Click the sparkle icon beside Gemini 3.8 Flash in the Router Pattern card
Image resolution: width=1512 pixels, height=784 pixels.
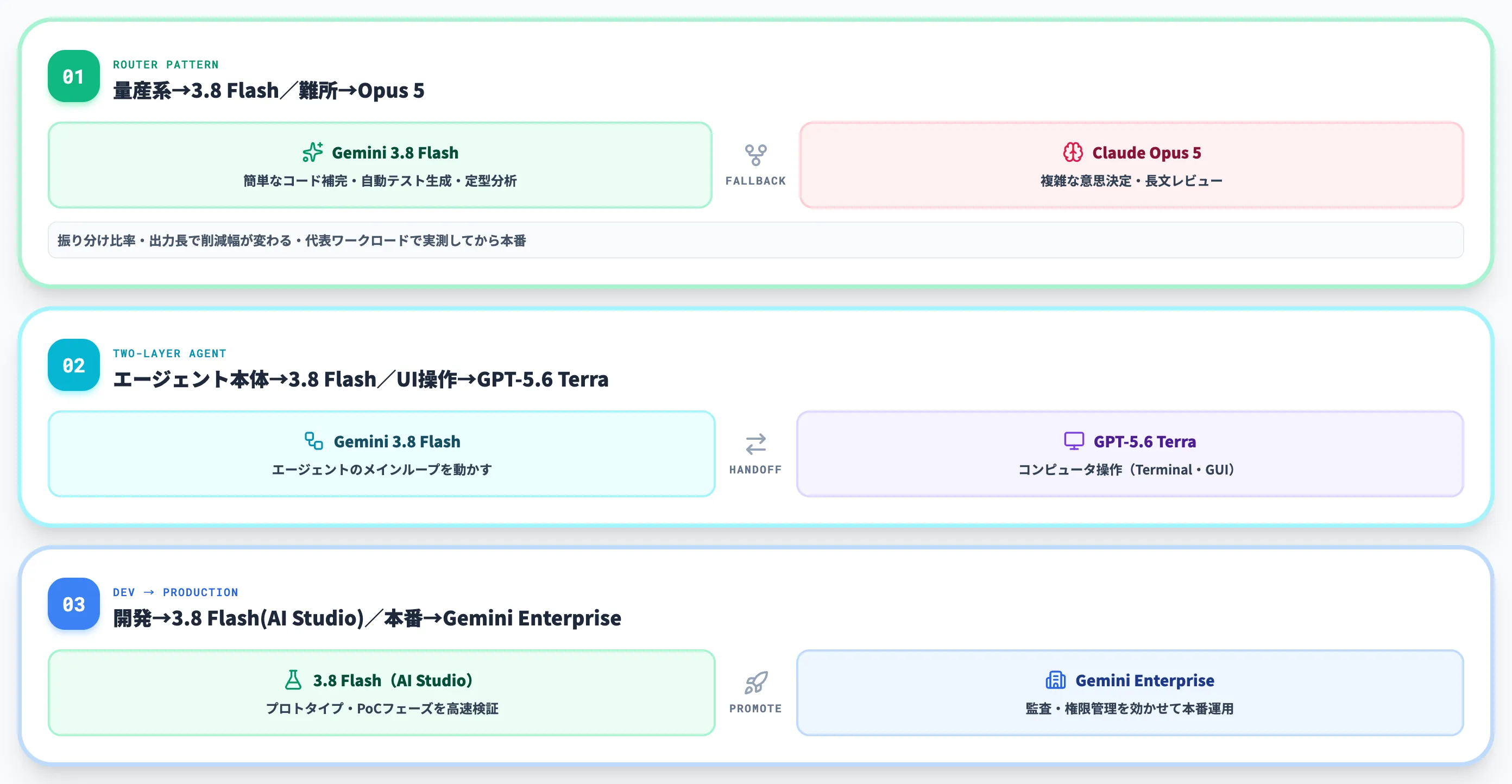coord(313,153)
